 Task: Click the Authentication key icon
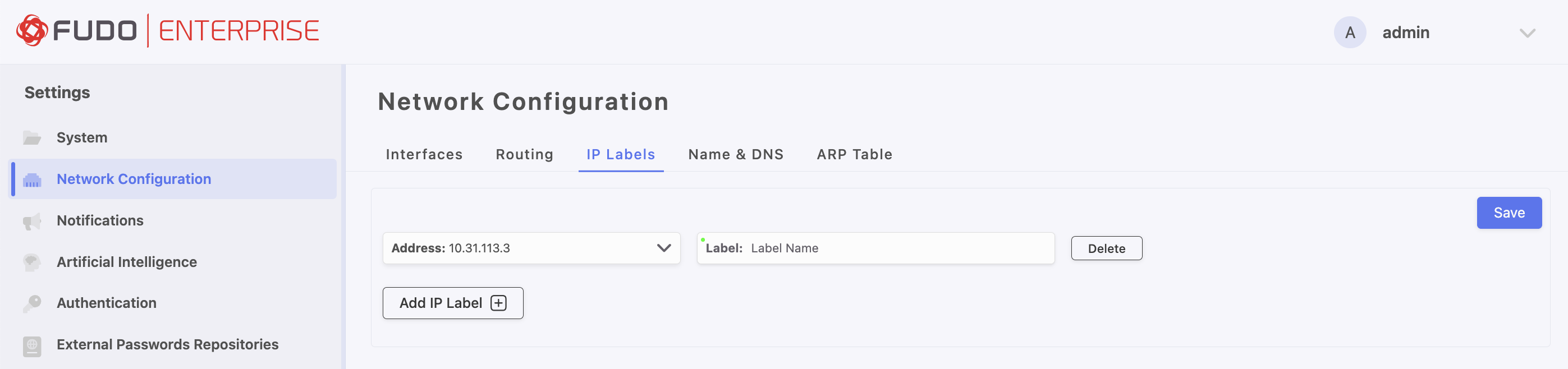(x=31, y=303)
